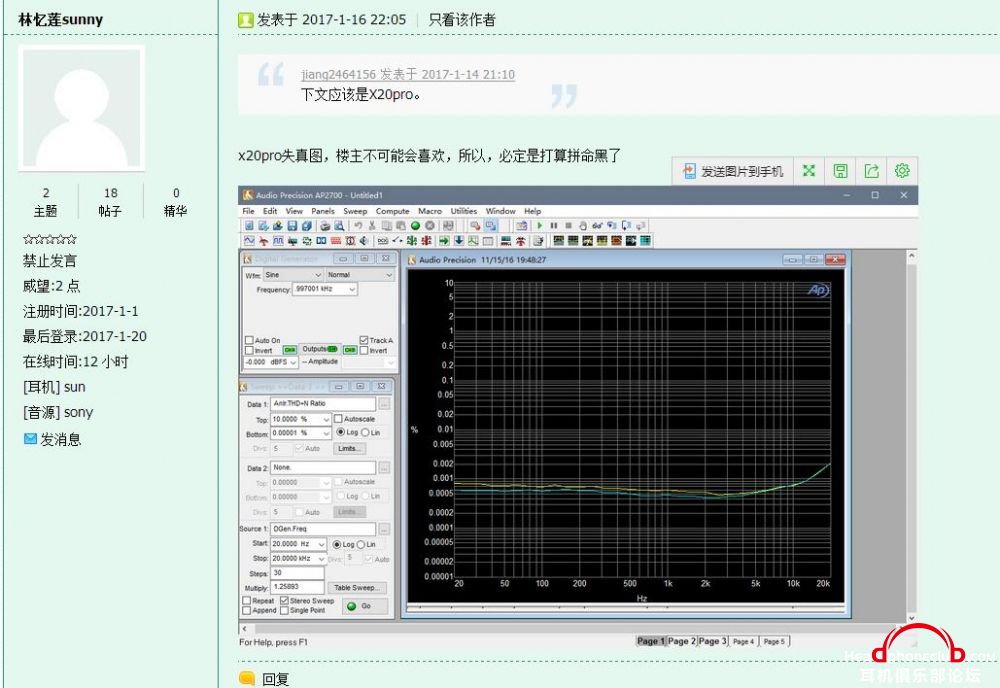The width and height of the screenshot is (1000, 688).
Task: Switch to the Page 3 tab
Action: [712, 641]
